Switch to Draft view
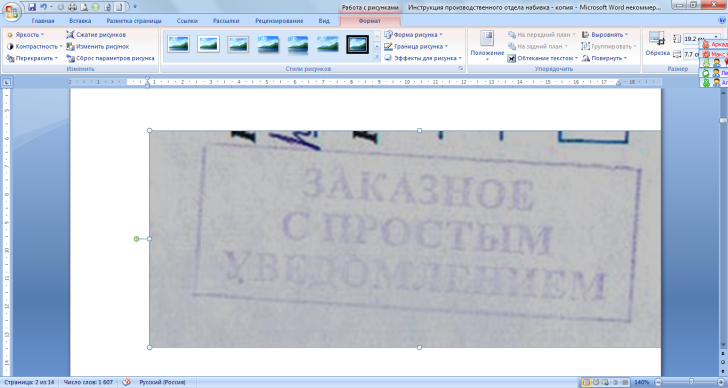Screen dimensions: 728x388 [625, 382]
